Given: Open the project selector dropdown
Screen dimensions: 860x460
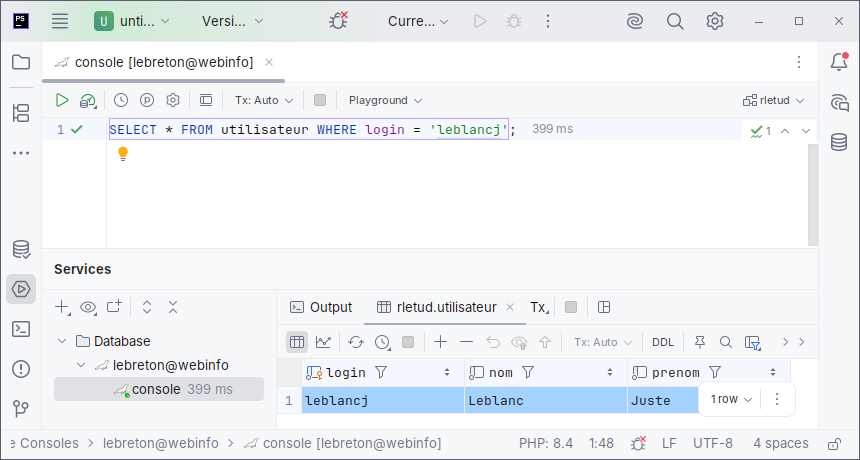Looking at the screenshot, I should tap(132, 21).
